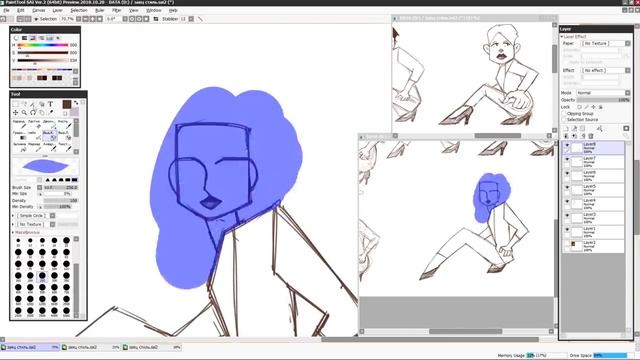The image size is (640, 360).
Task: Switch to the first document tab in the bottom bar
Action: tap(30, 347)
